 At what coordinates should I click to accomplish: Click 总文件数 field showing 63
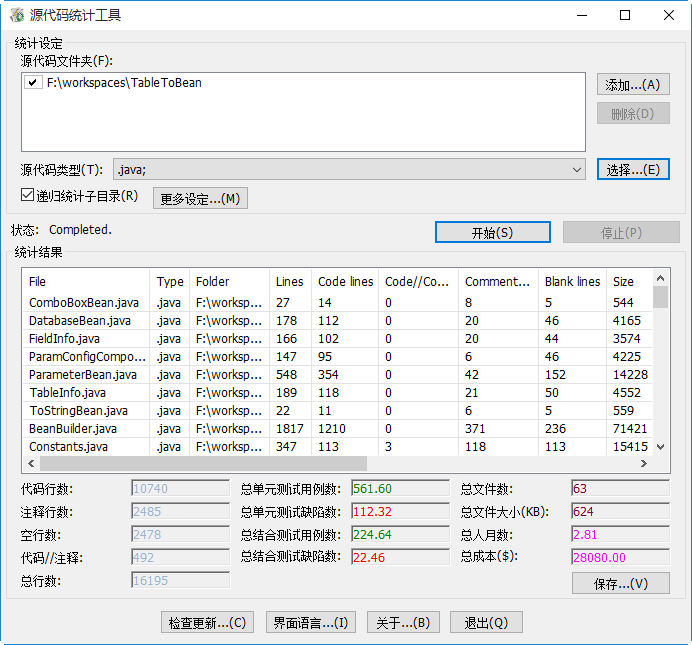(x=621, y=488)
